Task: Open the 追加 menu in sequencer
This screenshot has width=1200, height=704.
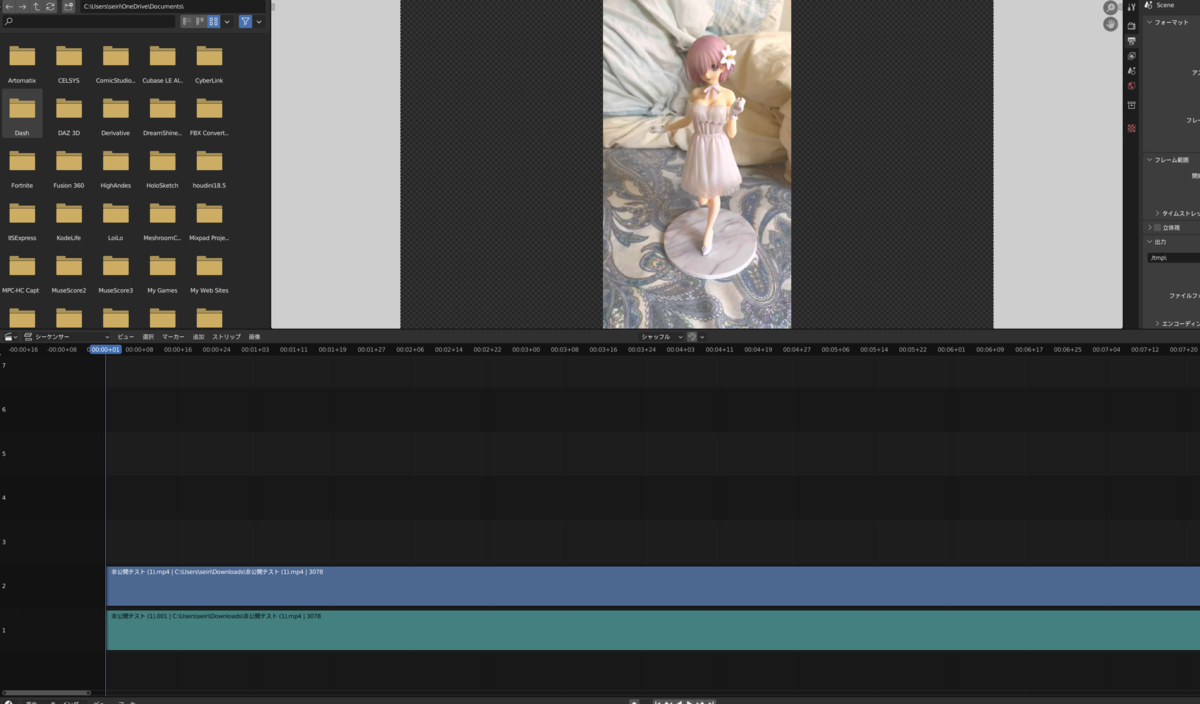Action: [x=198, y=337]
